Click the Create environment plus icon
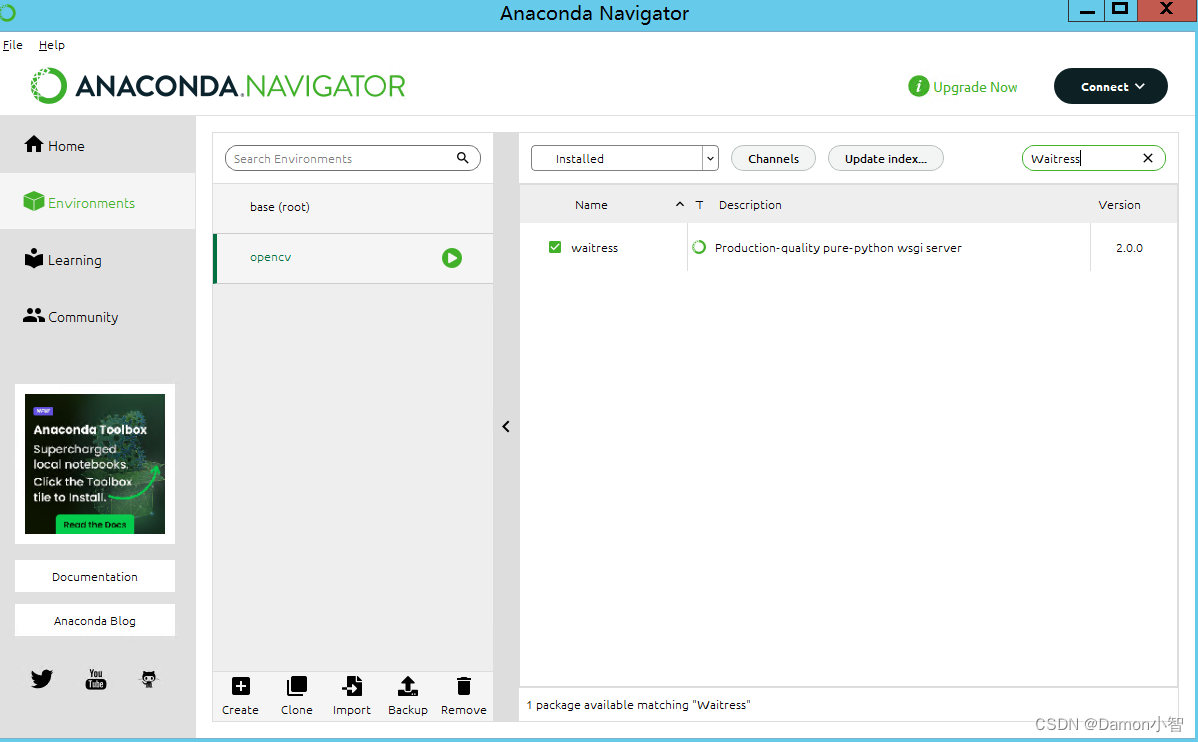 241,686
